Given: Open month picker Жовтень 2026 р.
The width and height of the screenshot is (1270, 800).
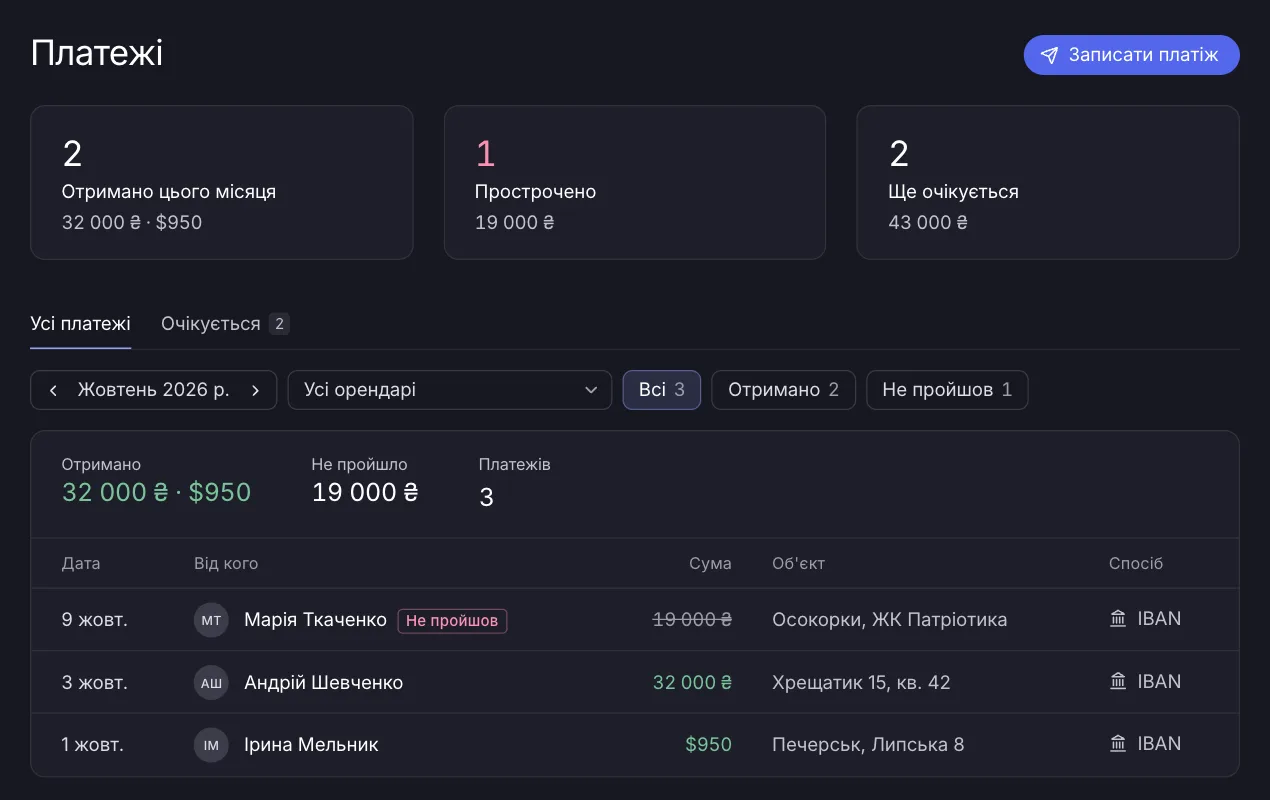Looking at the screenshot, I should point(154,390).
